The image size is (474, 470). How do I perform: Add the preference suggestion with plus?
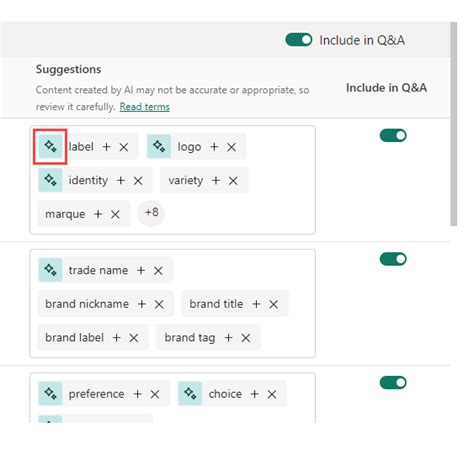click(137, 394)
